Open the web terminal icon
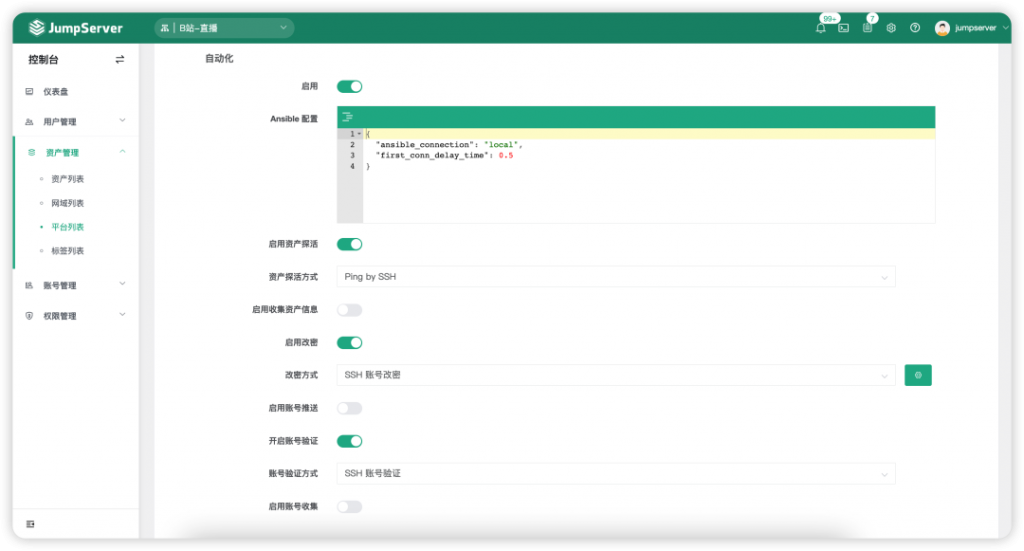The image size is (1024, 551). click(844, 28)
